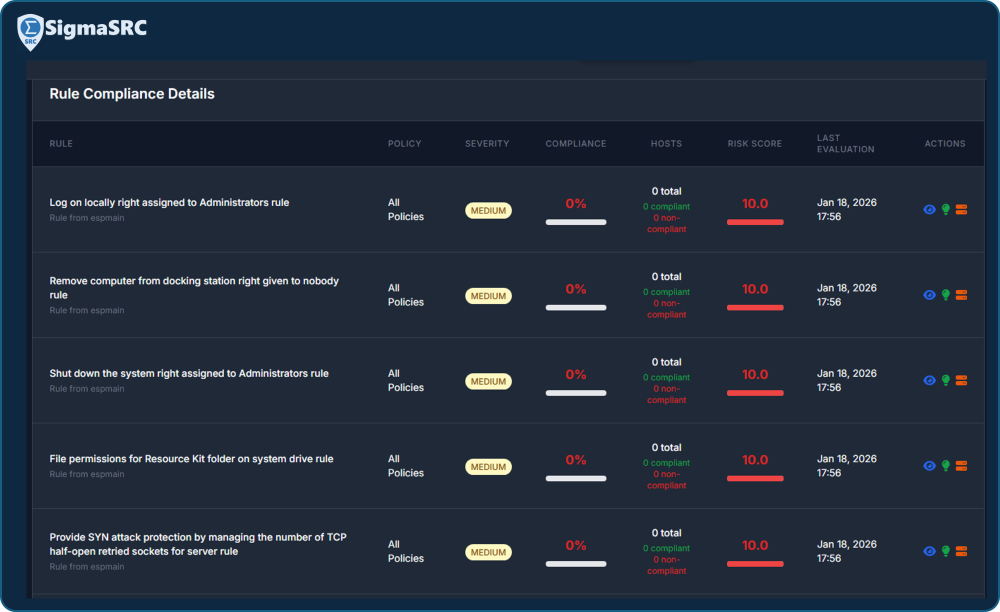This screenshot has height=612, width=1000.
Task: Click '0 compliant' in SYN attack protection row
Action: point(666,548)
